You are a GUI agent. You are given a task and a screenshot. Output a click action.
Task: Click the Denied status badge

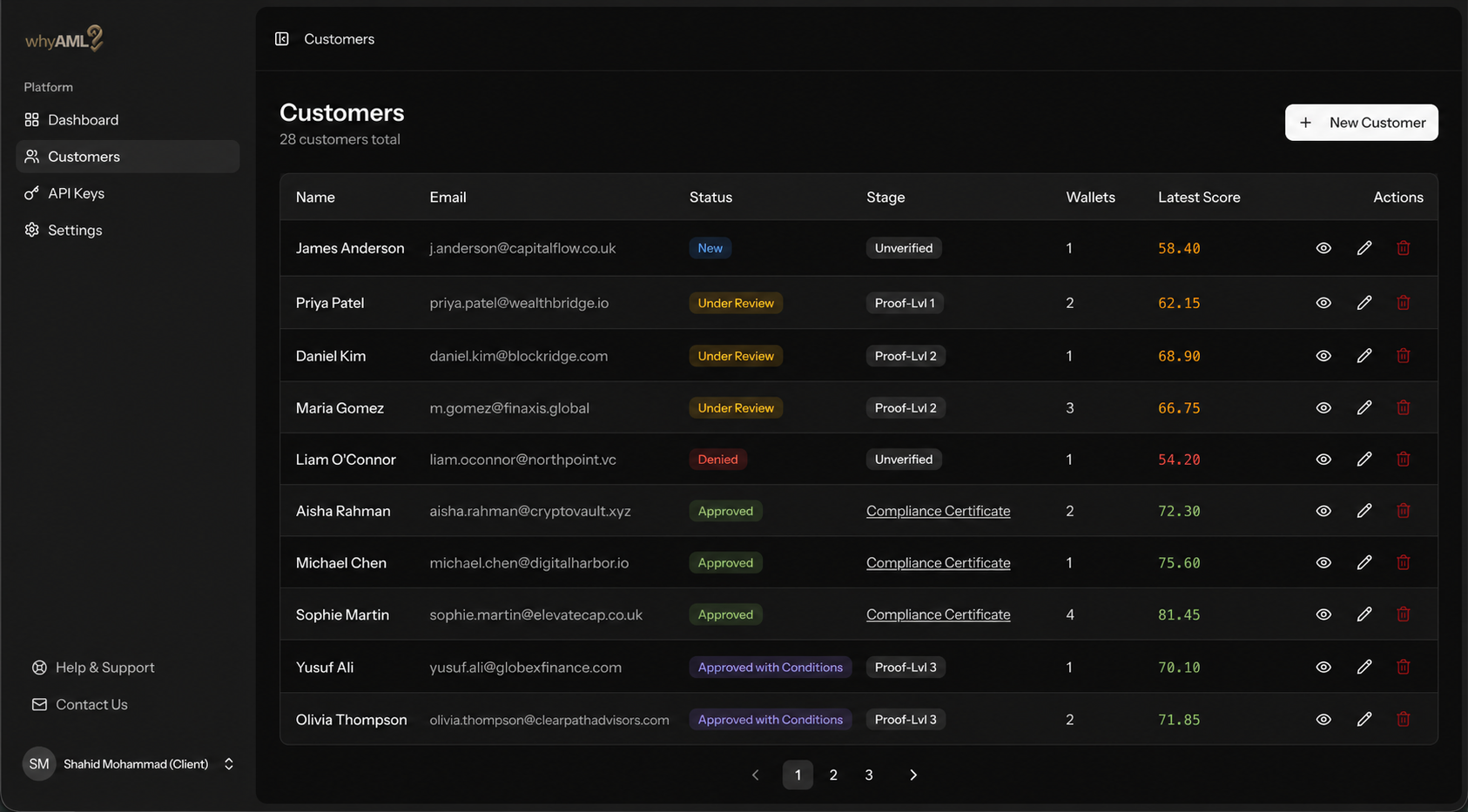[x=717, y=460]
